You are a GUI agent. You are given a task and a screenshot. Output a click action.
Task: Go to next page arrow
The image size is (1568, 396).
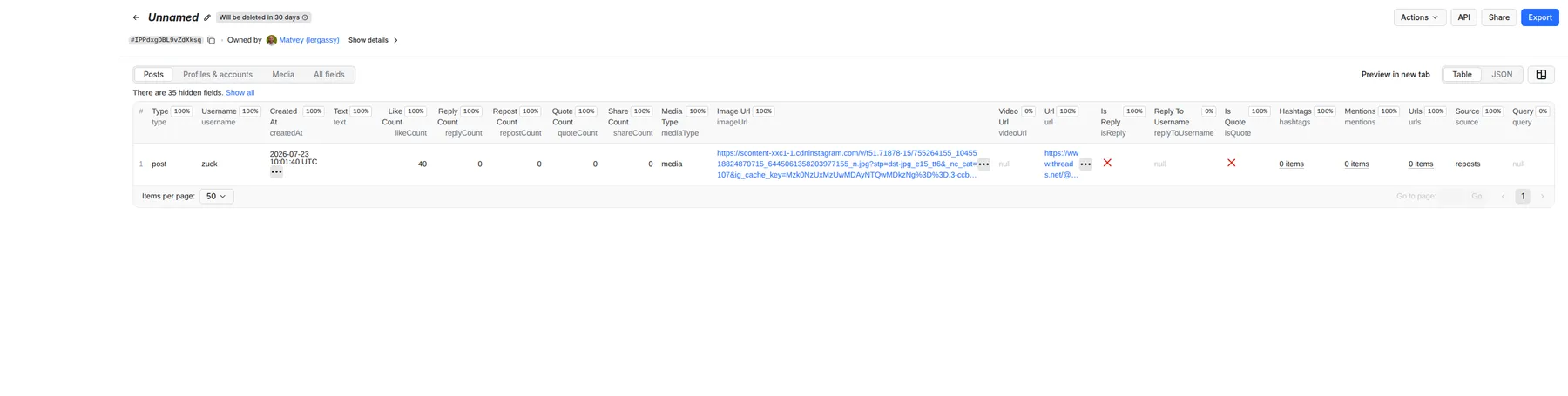click(1542, 197)
